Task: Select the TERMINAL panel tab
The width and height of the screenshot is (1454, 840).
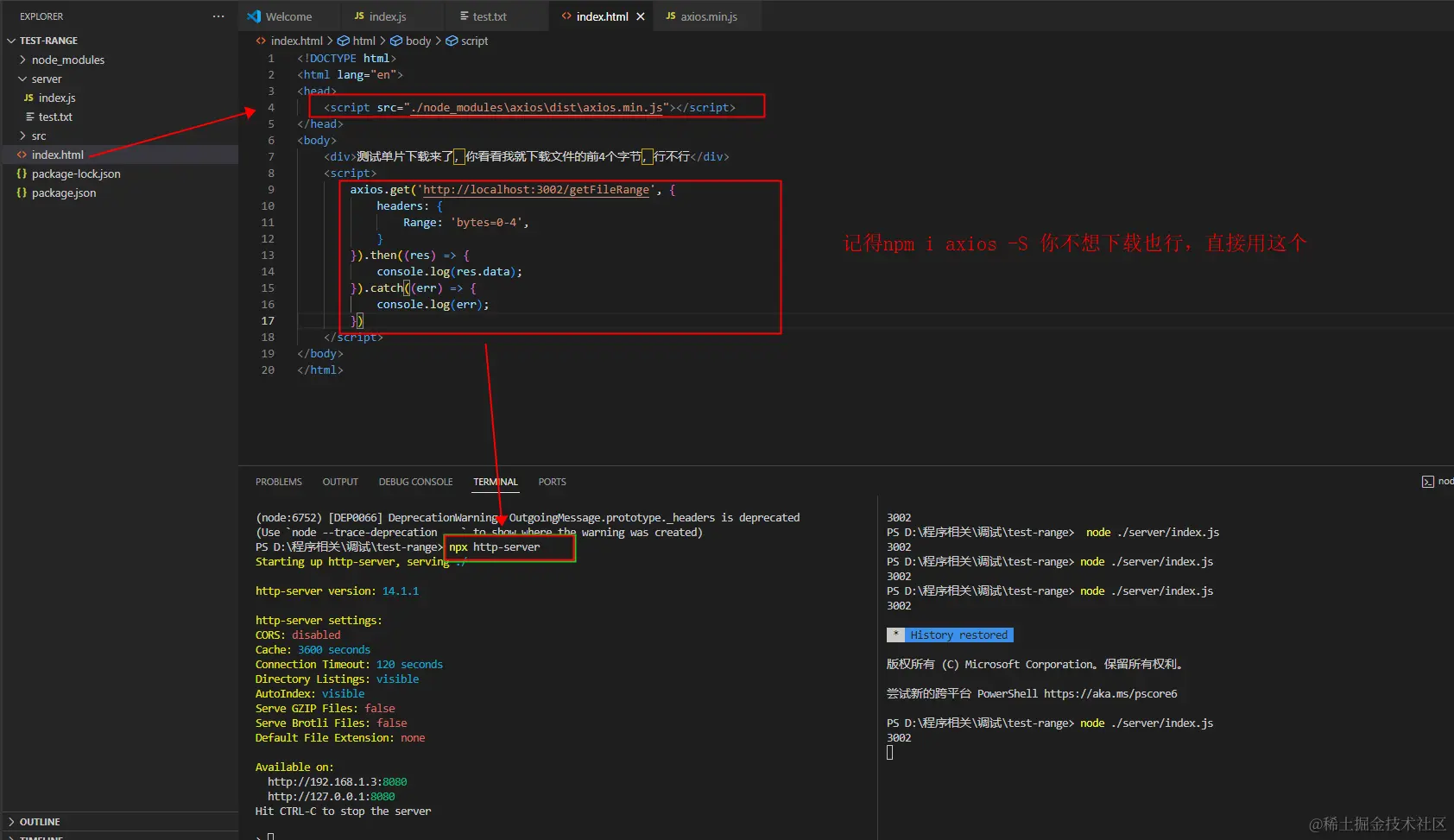Action: point(496,482)
